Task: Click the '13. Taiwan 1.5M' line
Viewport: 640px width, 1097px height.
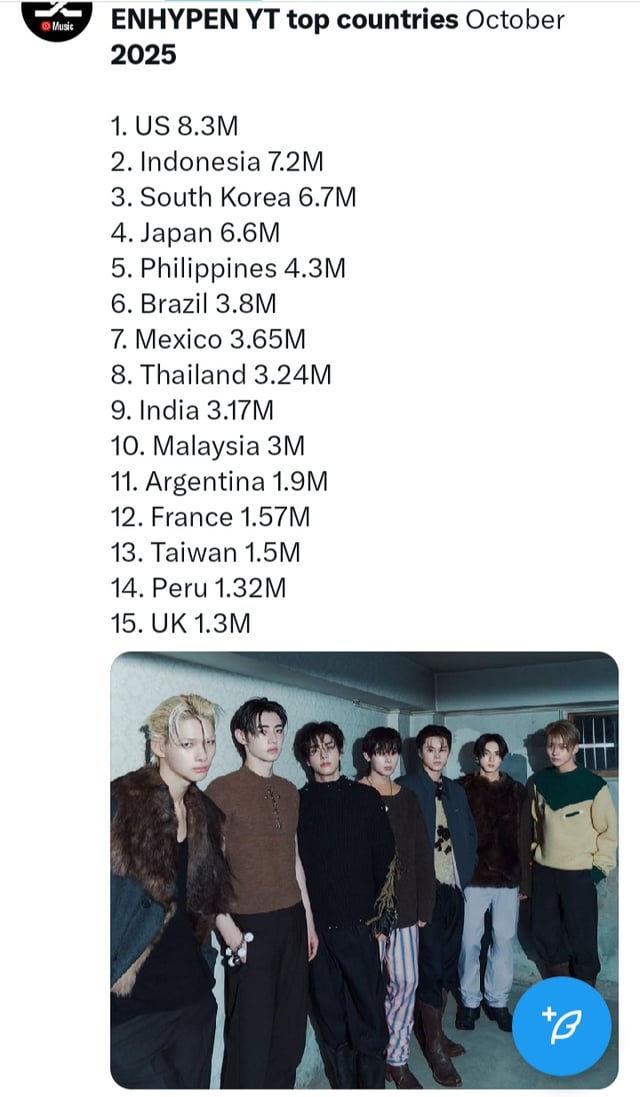Action: [x=205, y=553]
